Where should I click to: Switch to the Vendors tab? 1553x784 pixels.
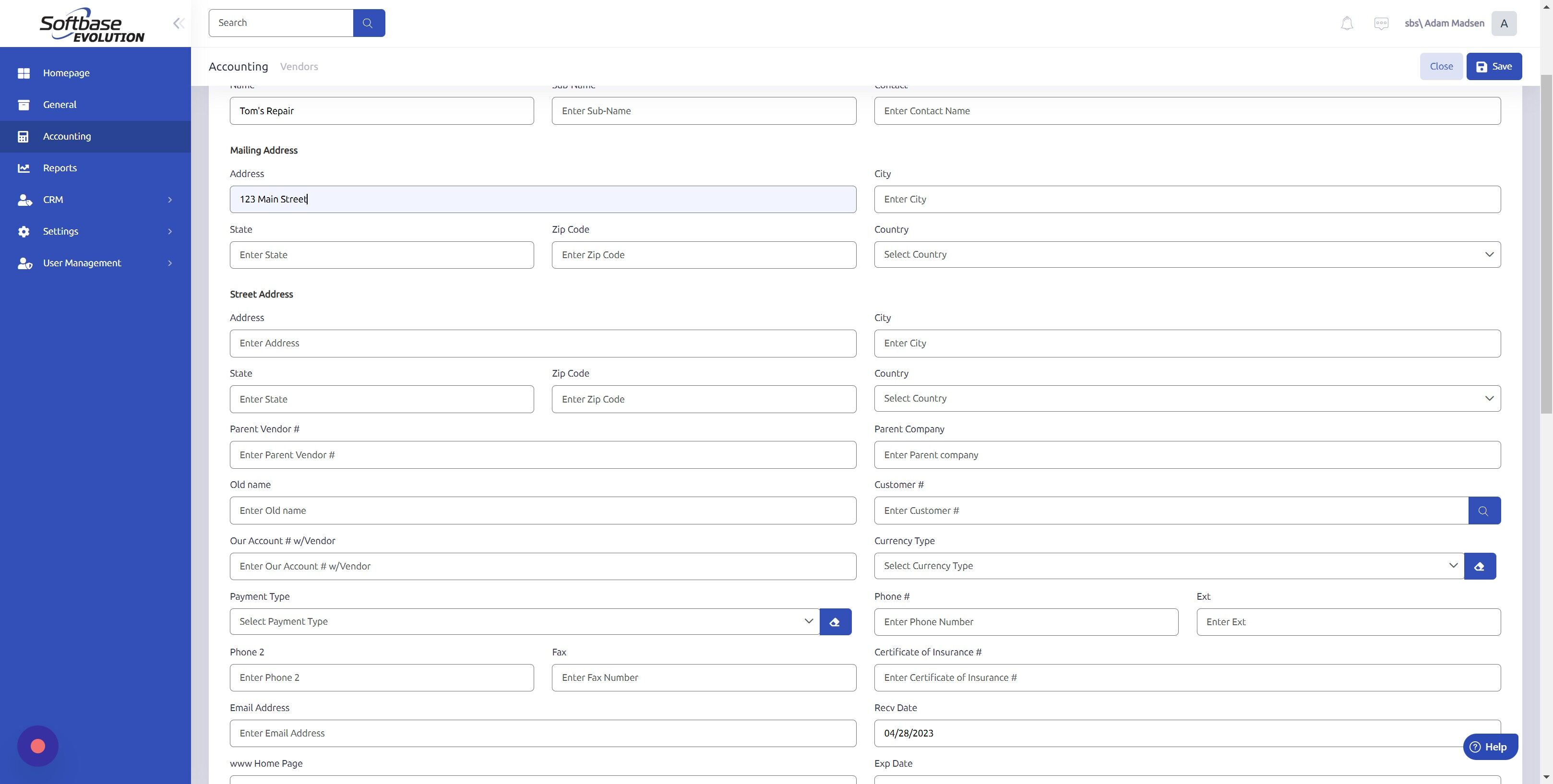[x=299, y=66]
